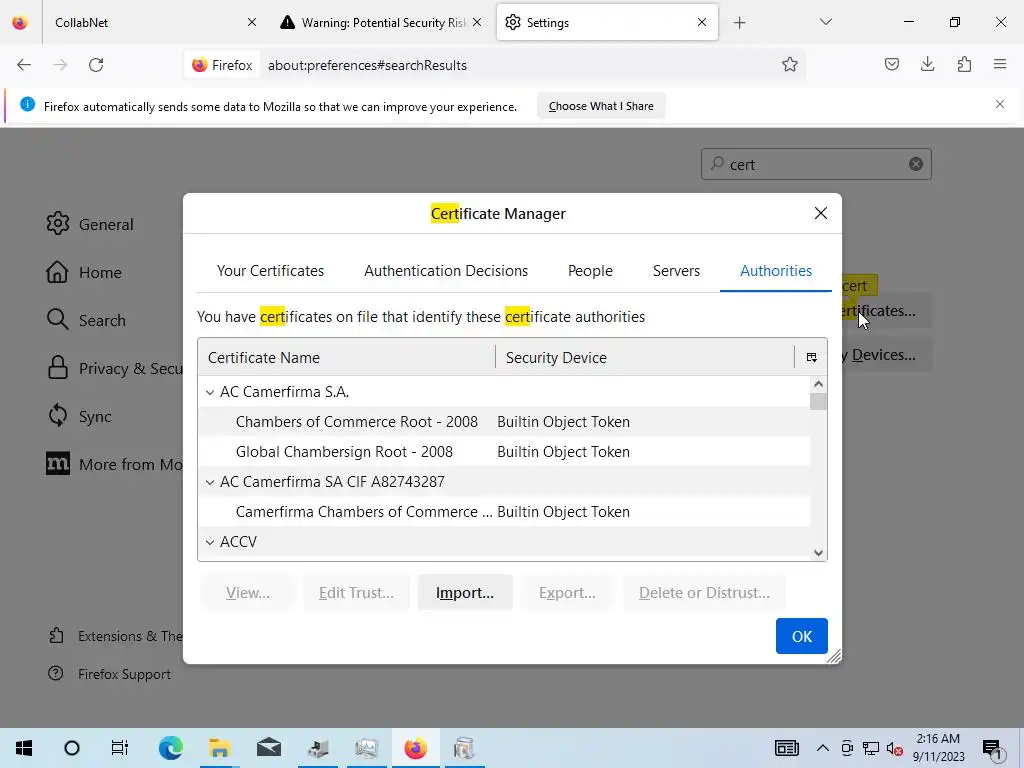Select the Authorities tab
The image size is (1024, 768).
click(x=776, y=270)
